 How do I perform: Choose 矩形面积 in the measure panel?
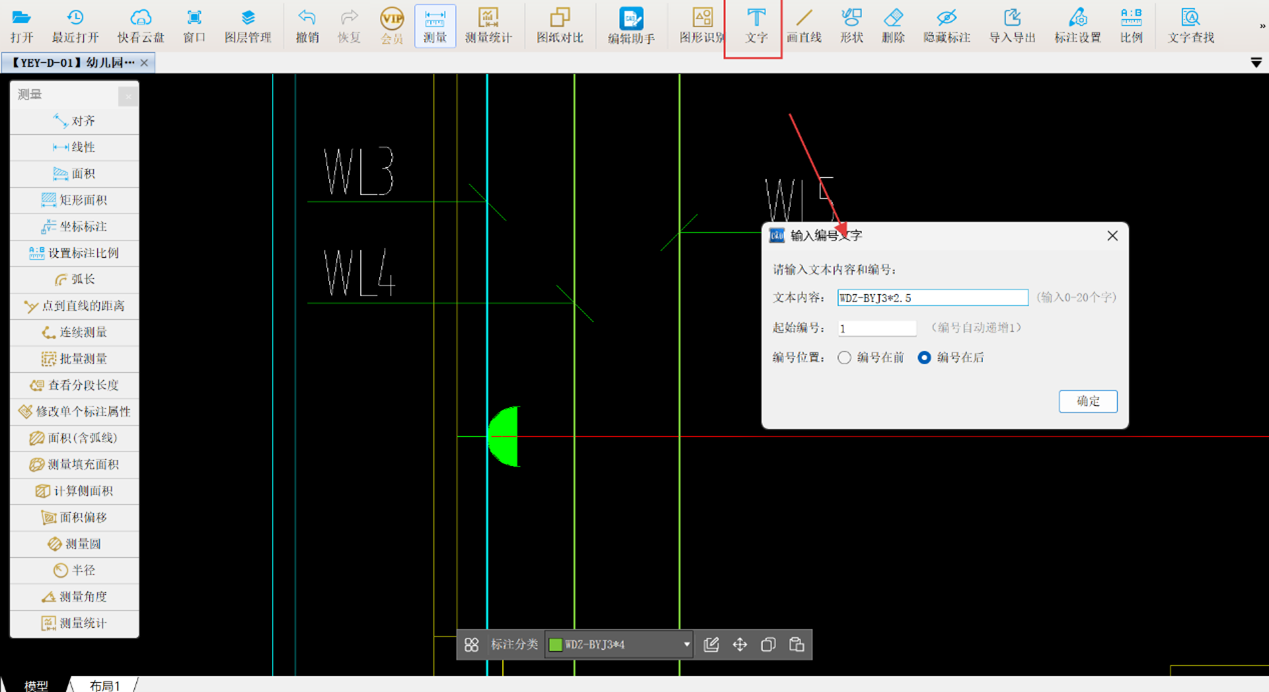coord(75,200)
